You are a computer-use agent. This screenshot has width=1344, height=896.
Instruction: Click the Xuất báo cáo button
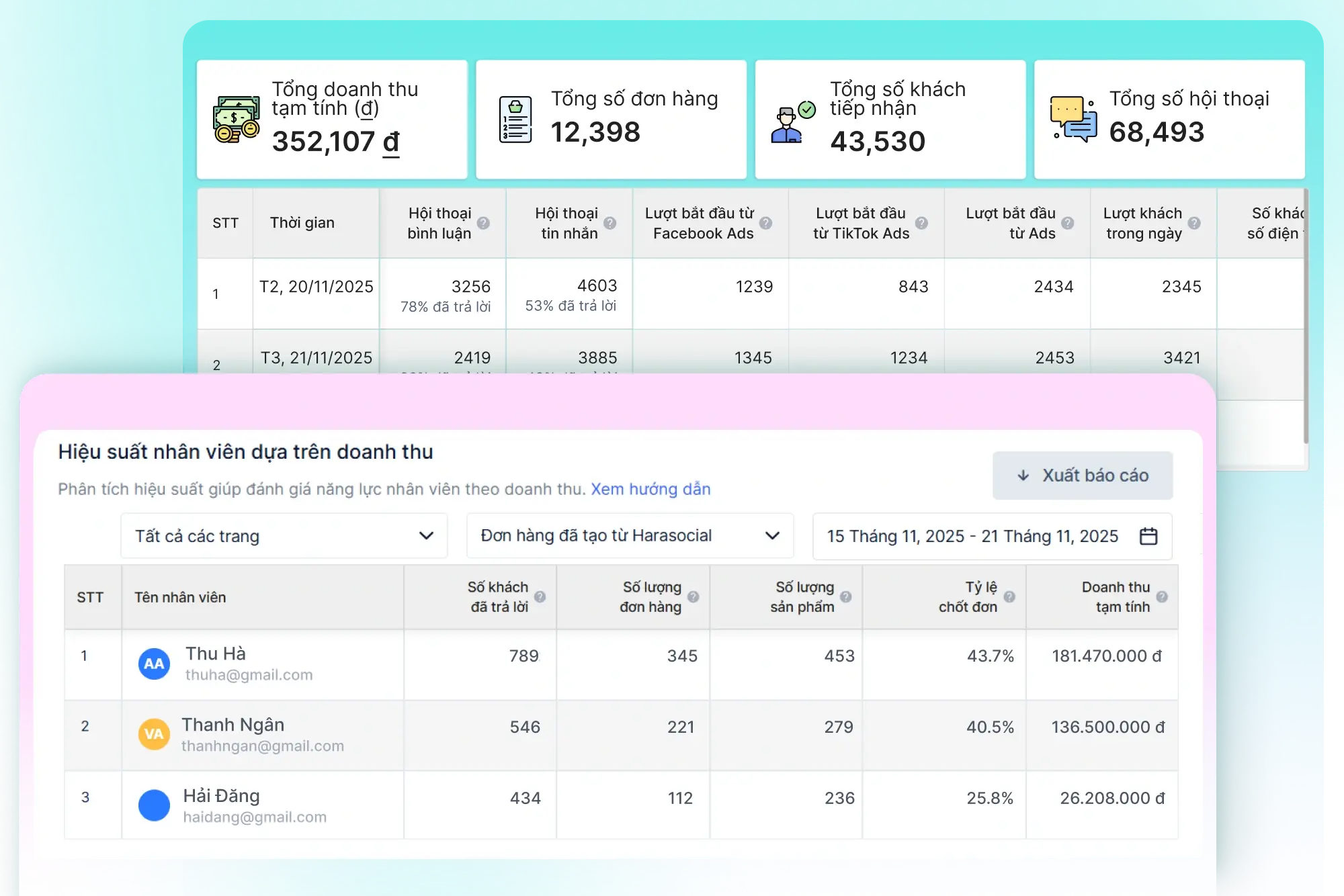tap(1082, 476)
